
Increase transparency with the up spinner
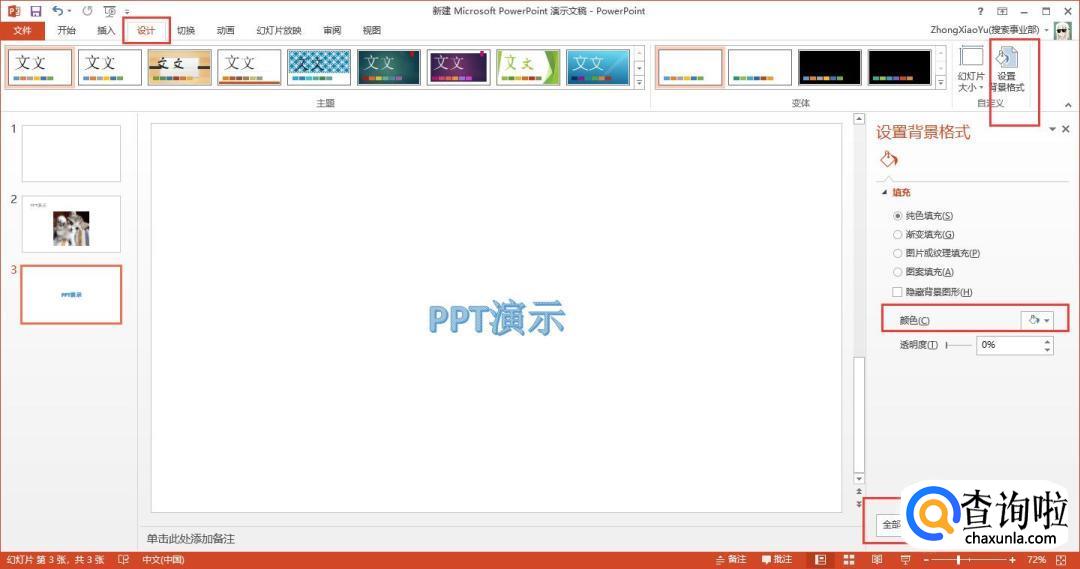1048,340
